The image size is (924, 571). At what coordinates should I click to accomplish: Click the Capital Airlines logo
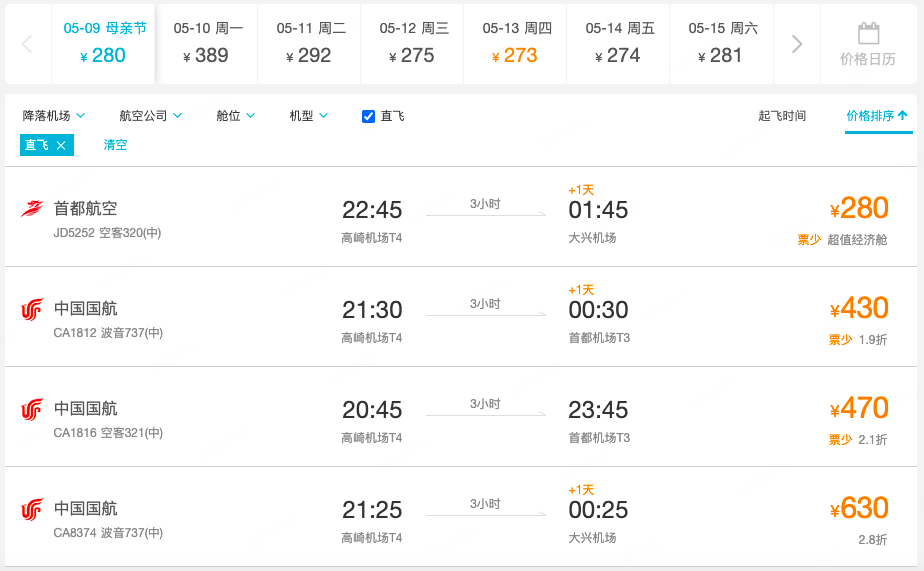(32, 209)
